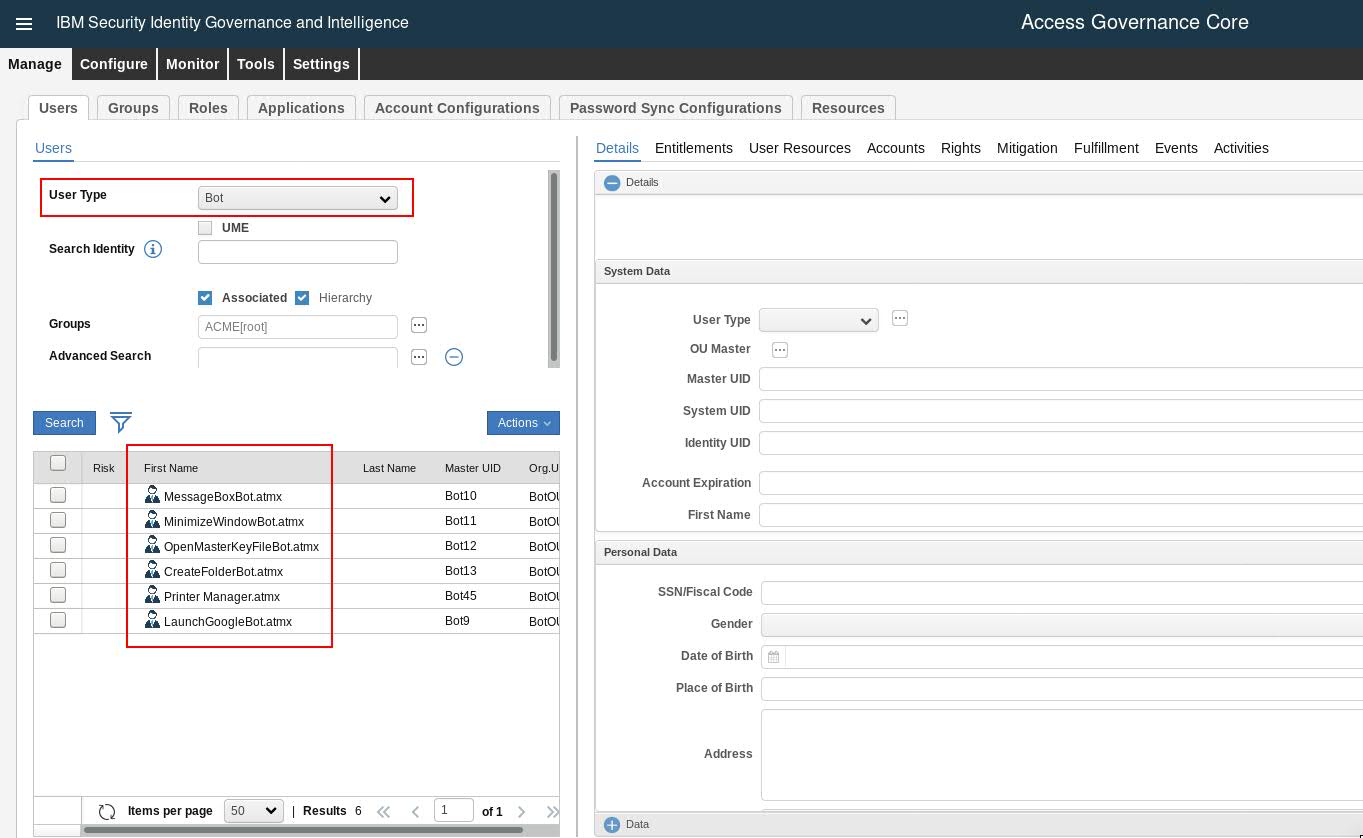Open the Configure menu
The image size is (1363, 838).
[x=114, y=64]
